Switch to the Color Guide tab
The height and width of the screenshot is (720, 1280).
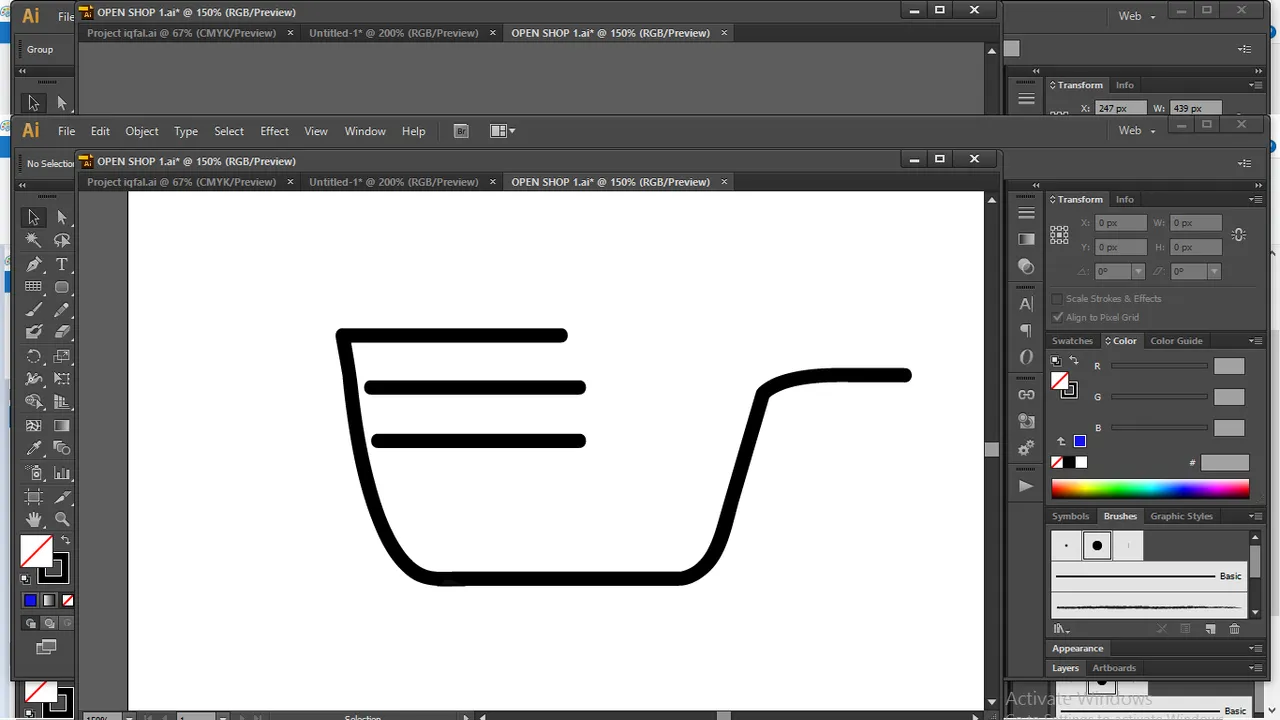pos(1176,341)
